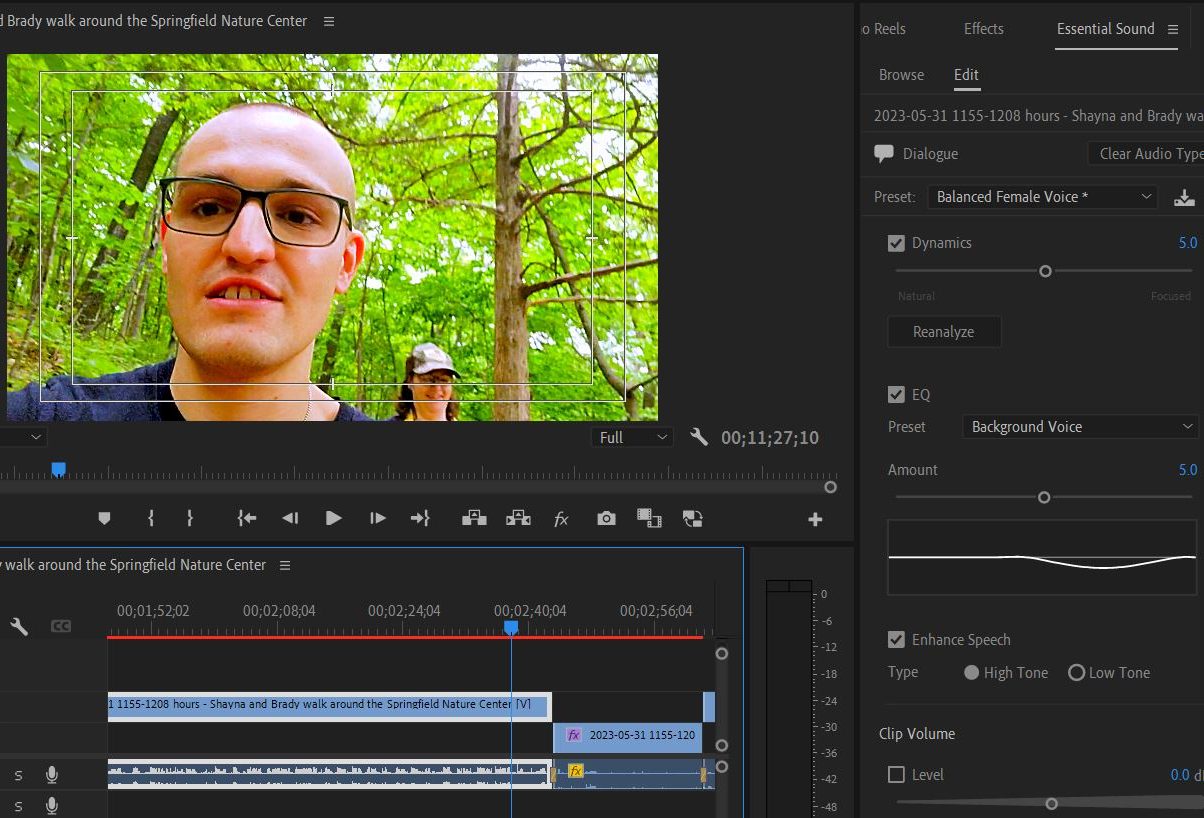The height and width of the screenshot is (818, 1204).
Task: Click the Extract button
Action: 518,518
